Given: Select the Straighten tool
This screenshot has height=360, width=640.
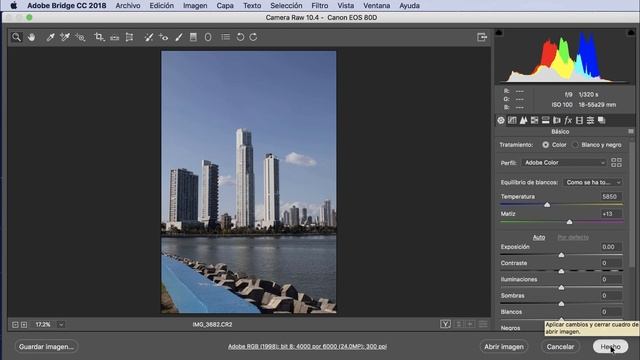Looking at the screenshot, I should (114, 37).
